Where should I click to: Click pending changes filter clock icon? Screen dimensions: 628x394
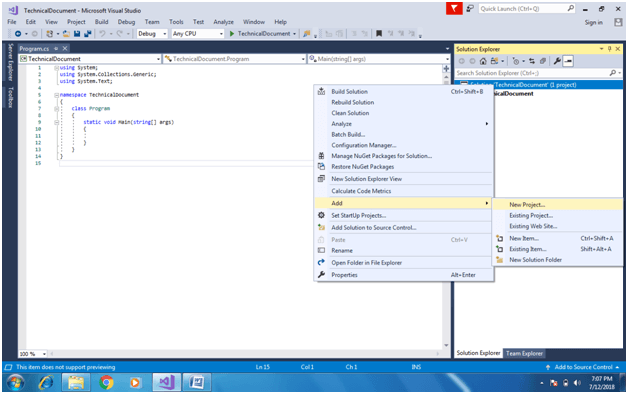[x=516, y=61]
